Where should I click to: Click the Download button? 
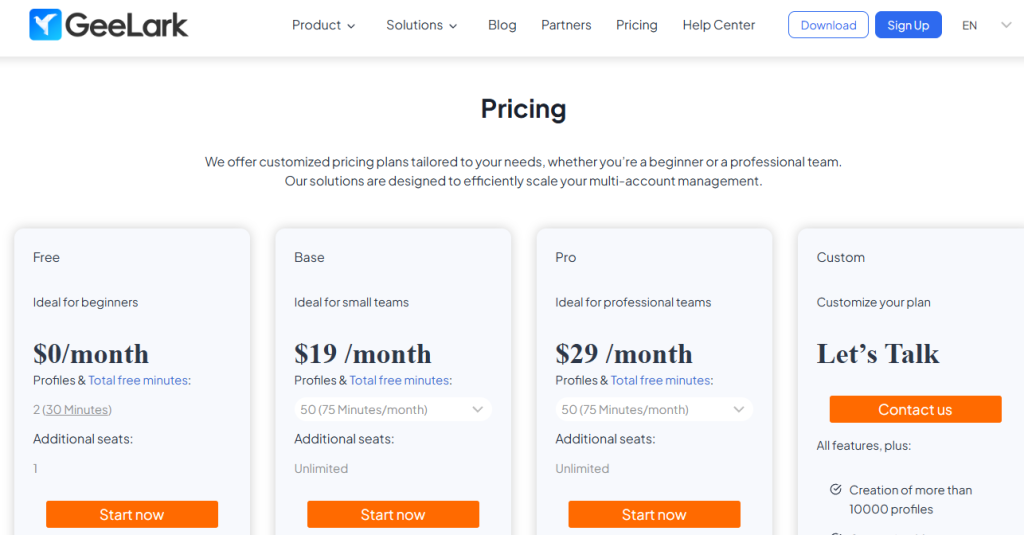click(x=828, y=25)
